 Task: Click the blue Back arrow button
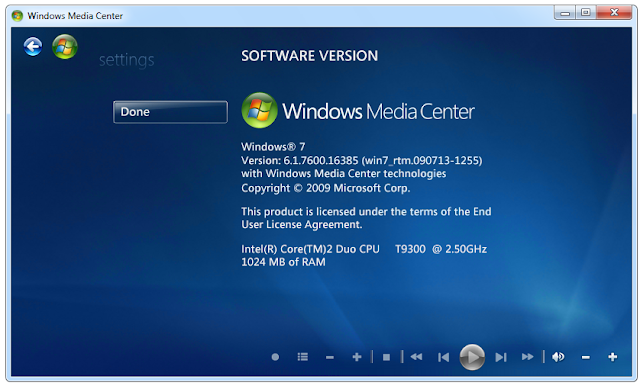click(x=33, y=47)
